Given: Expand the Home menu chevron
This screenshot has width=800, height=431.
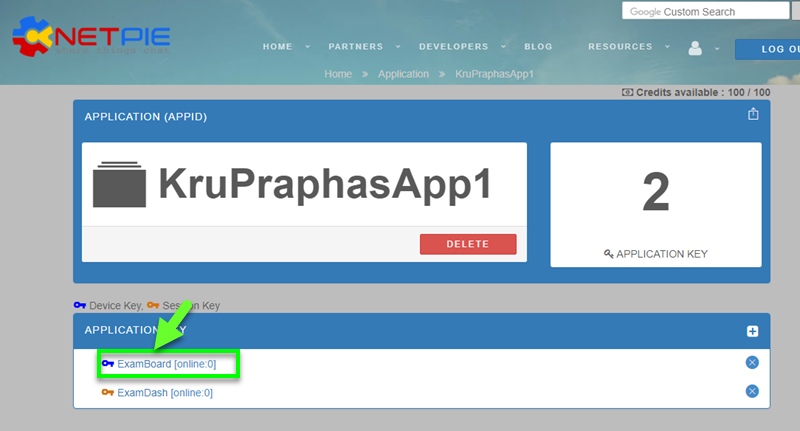Looking at the screenshot, I should tap(308, 46).
